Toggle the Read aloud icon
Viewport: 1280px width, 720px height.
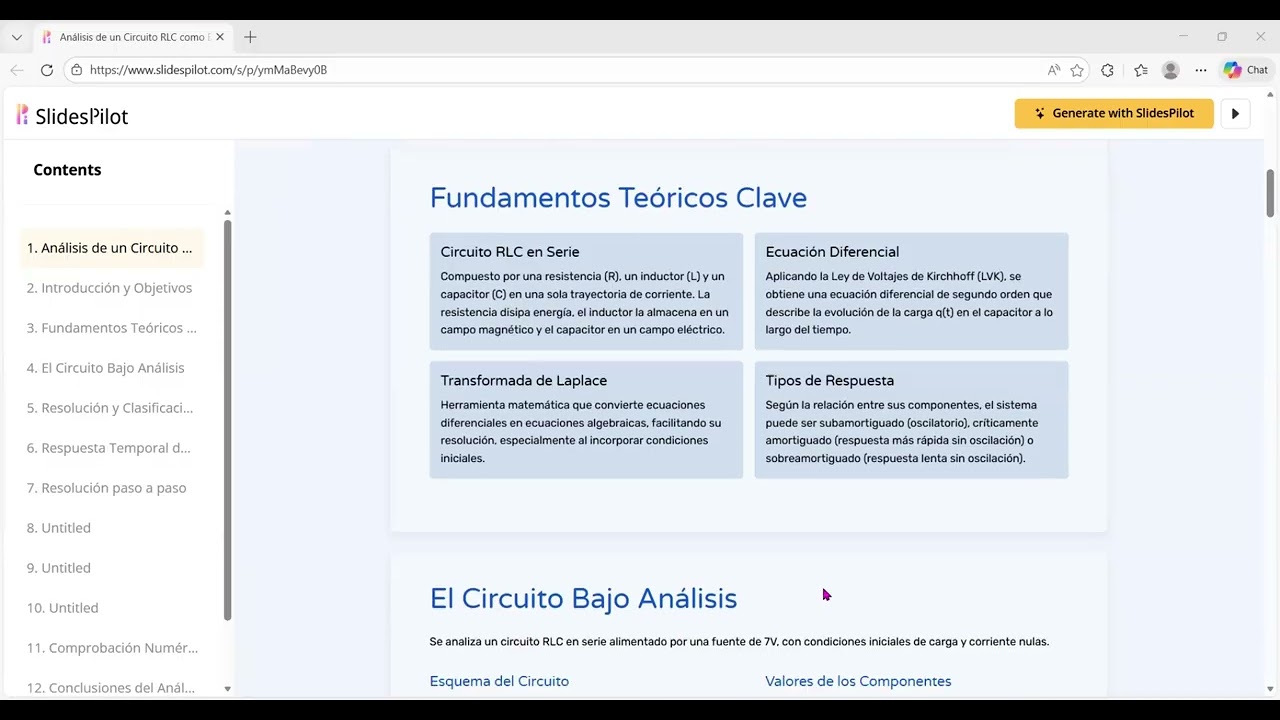(x=1054, y=70)
